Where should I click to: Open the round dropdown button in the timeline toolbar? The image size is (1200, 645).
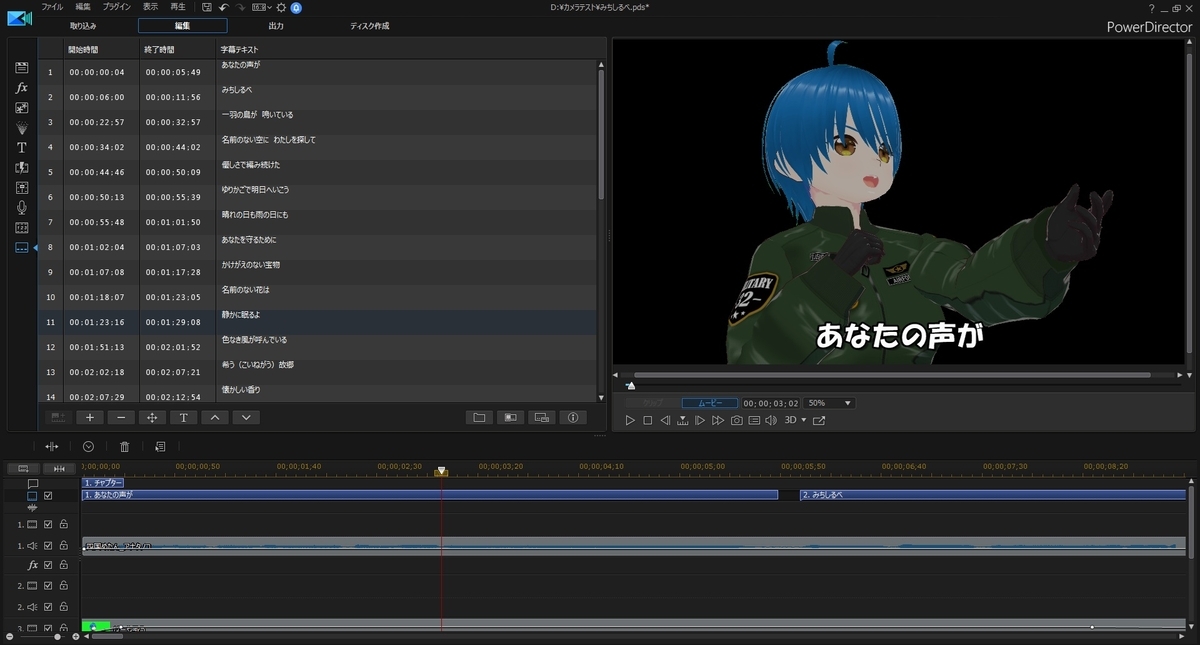(88, 446)
